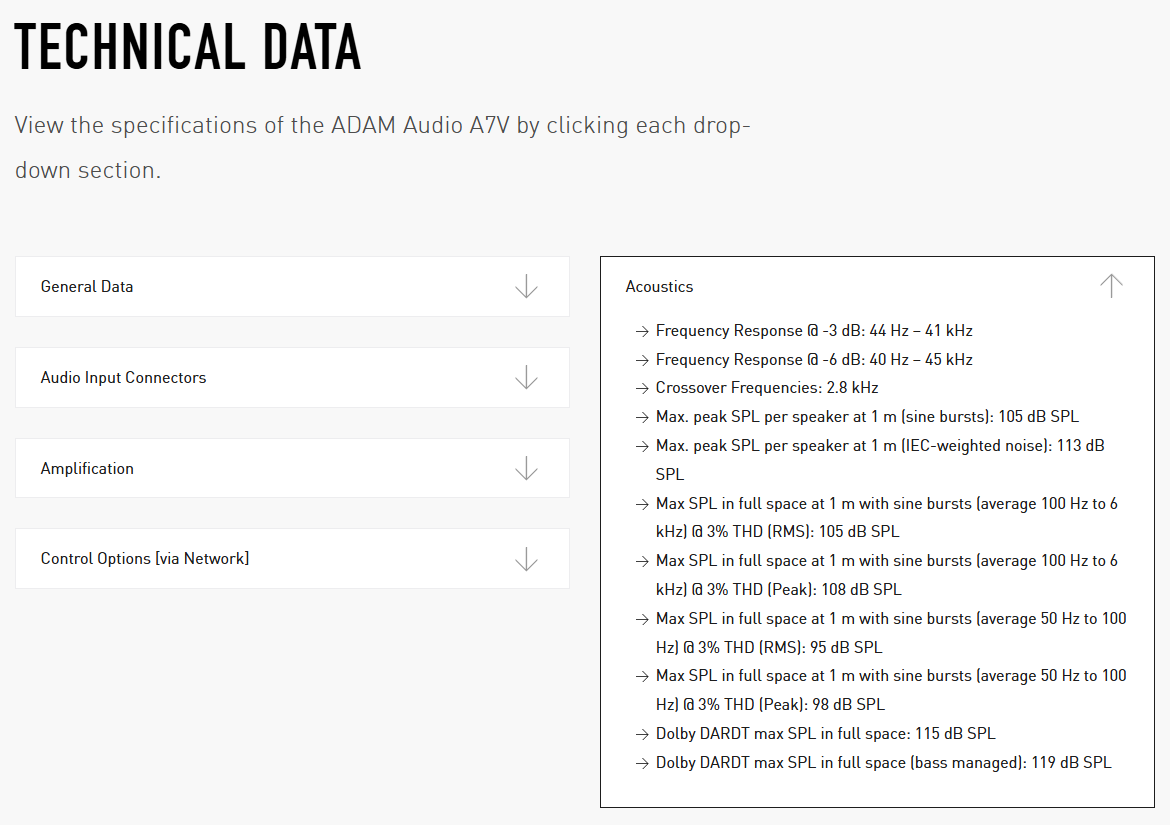Expand the General Data section label
The image size is (1170, 825).
tap(87, 287)
